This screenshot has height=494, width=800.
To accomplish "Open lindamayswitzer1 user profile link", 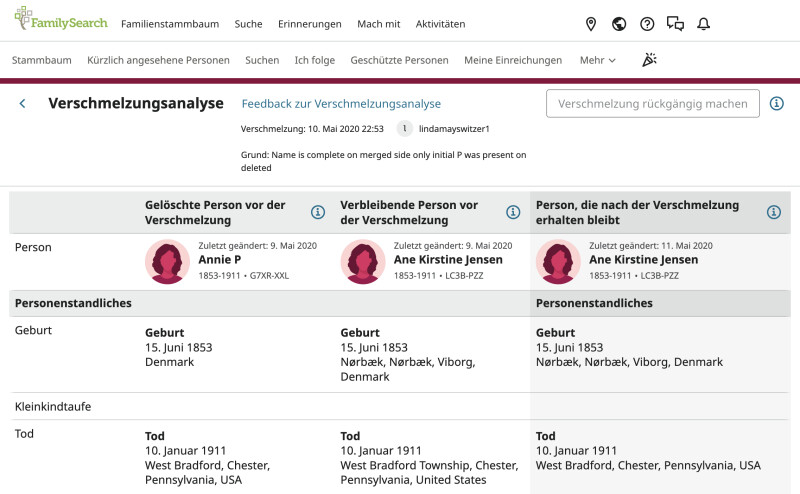I will tap(454, 129).
